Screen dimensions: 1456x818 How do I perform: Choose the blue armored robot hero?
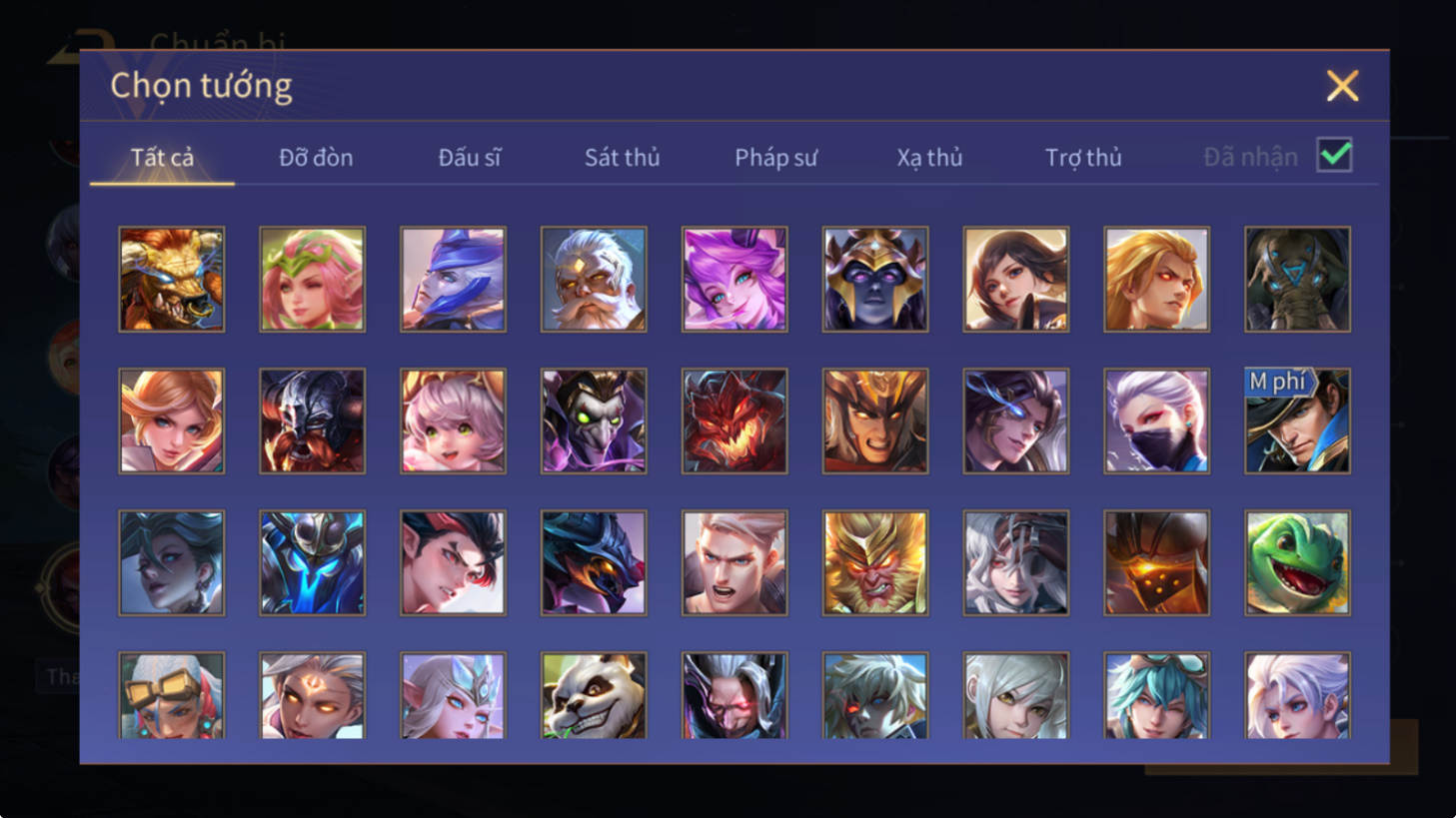[x=313, y=562]
